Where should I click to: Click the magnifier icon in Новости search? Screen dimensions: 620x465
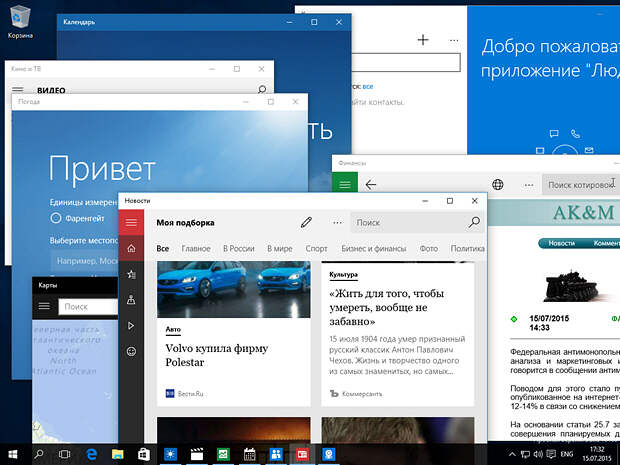point(474,222)
